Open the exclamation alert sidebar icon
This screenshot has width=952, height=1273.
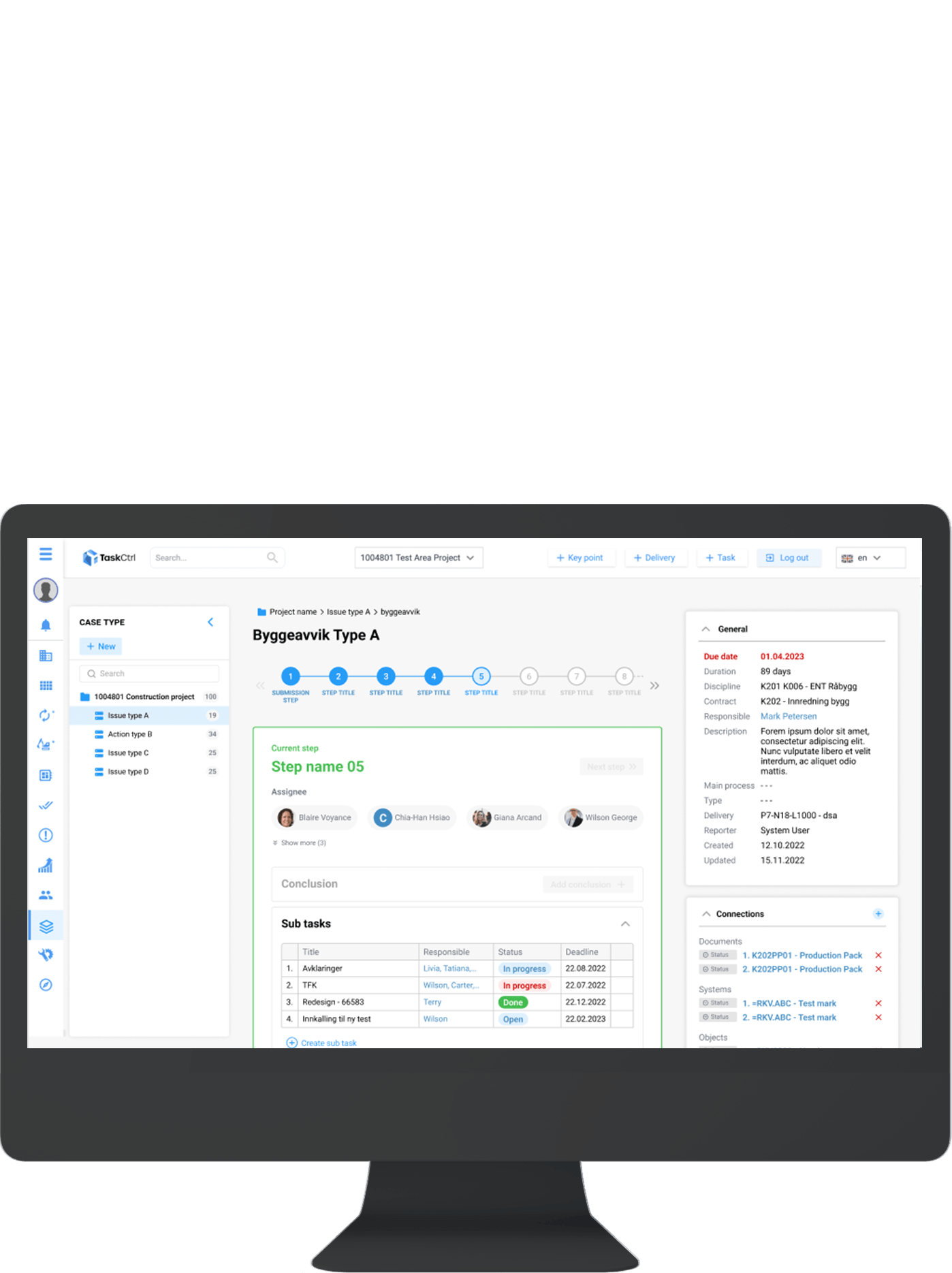[x=46, y=835]
